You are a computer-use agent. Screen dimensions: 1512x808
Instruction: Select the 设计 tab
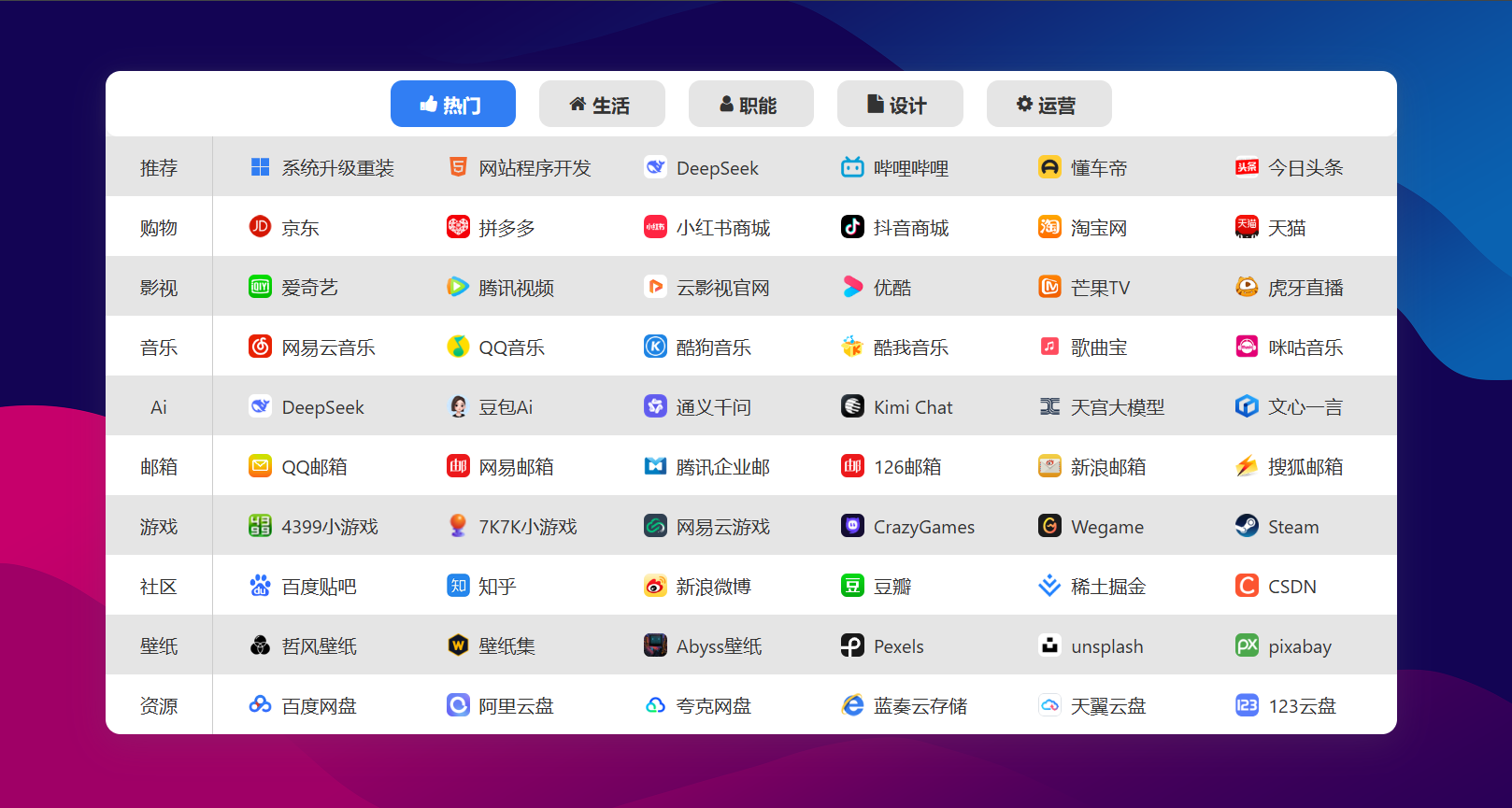pos(899,105)
